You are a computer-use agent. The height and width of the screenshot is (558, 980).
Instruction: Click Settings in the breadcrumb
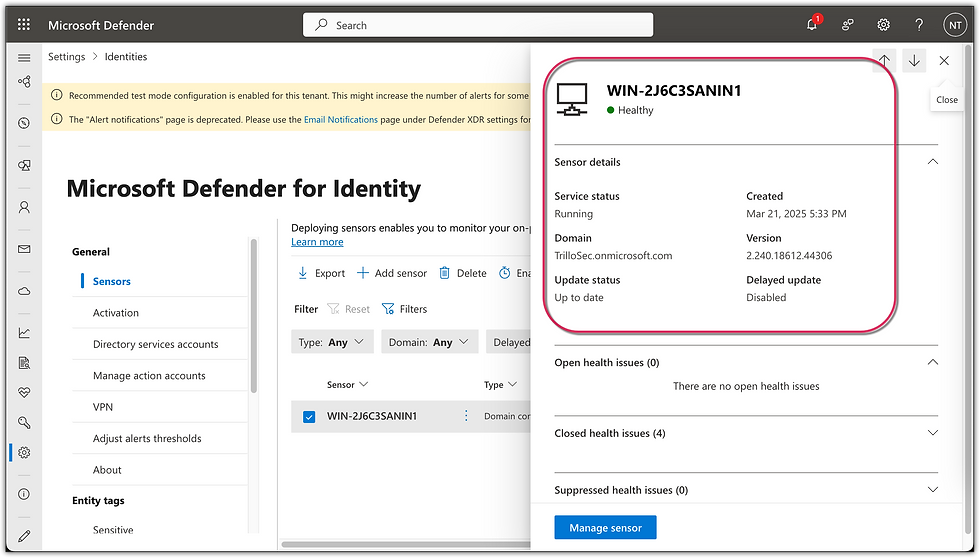pos(66,57)
